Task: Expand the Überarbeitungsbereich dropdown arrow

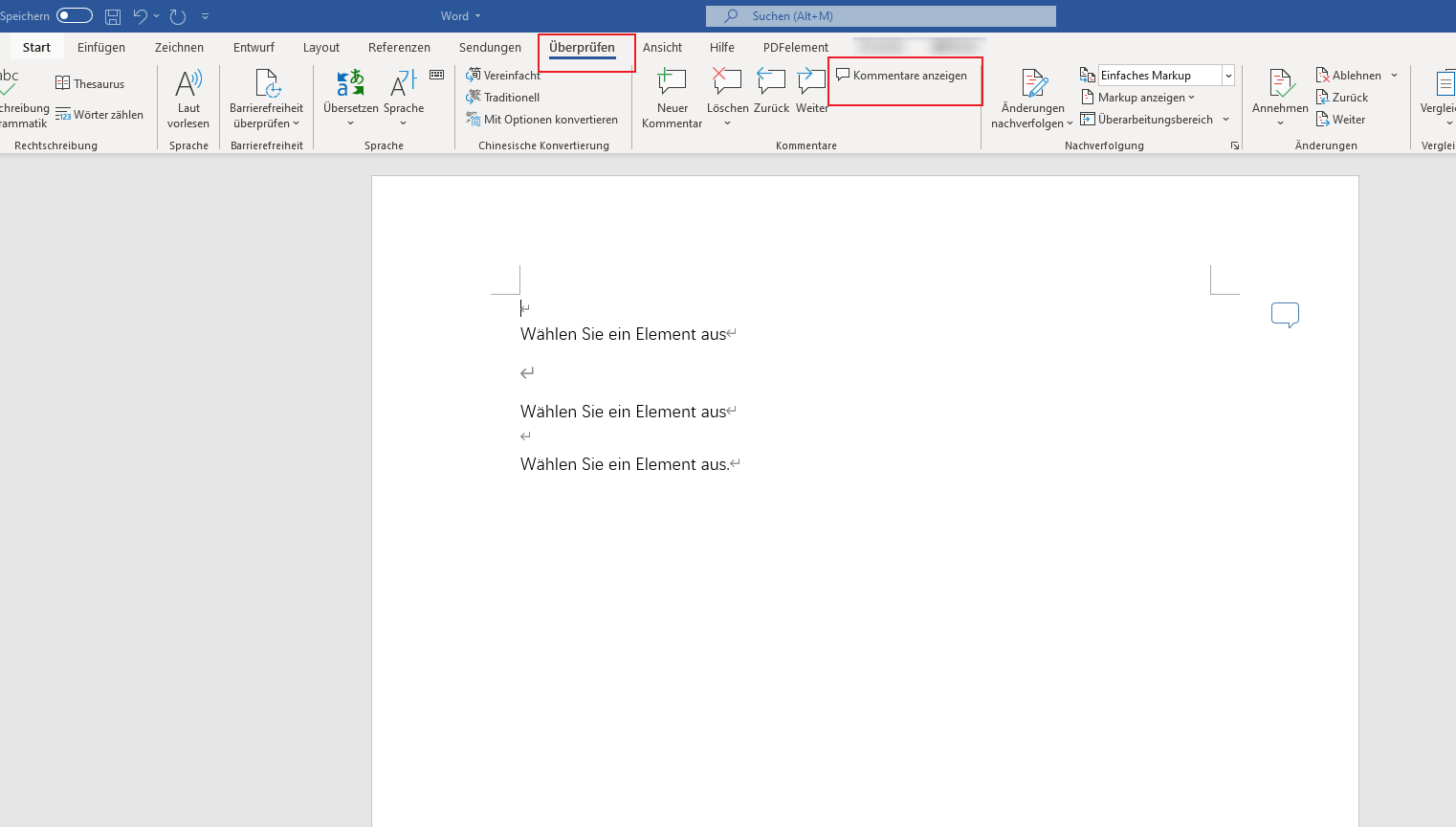Action: (1225, 119)
